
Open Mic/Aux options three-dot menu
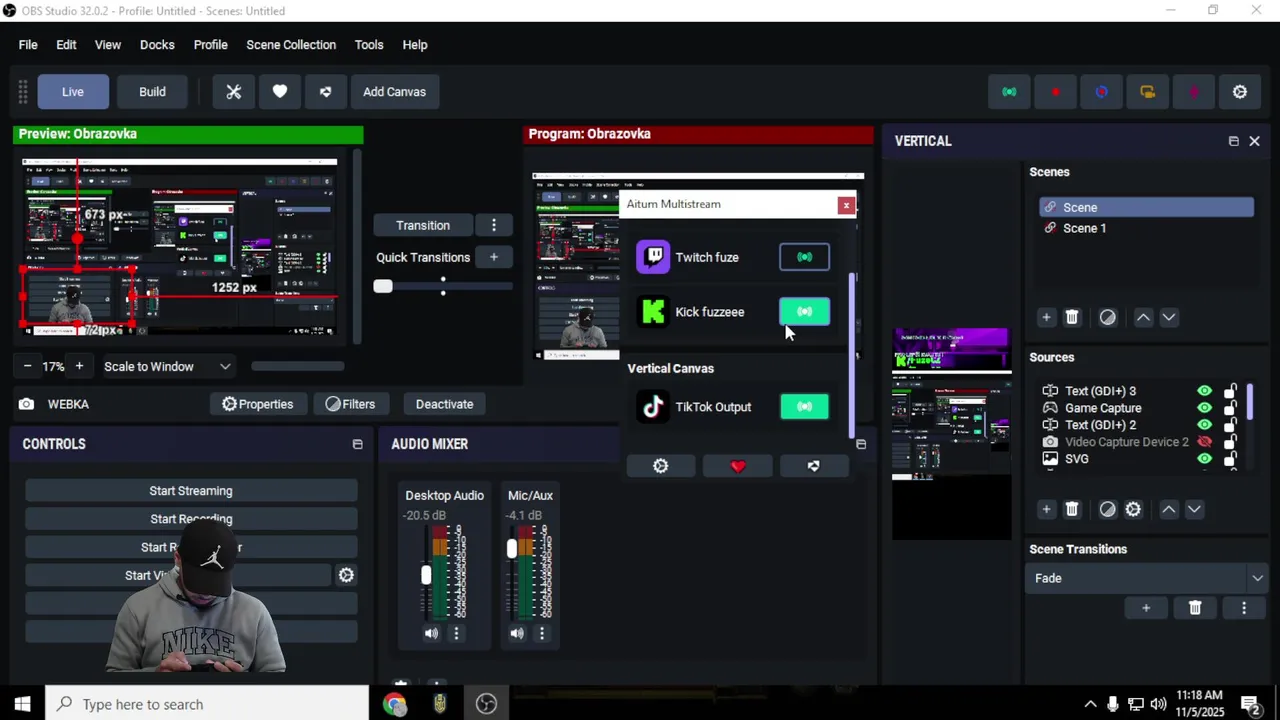(542, 633)
